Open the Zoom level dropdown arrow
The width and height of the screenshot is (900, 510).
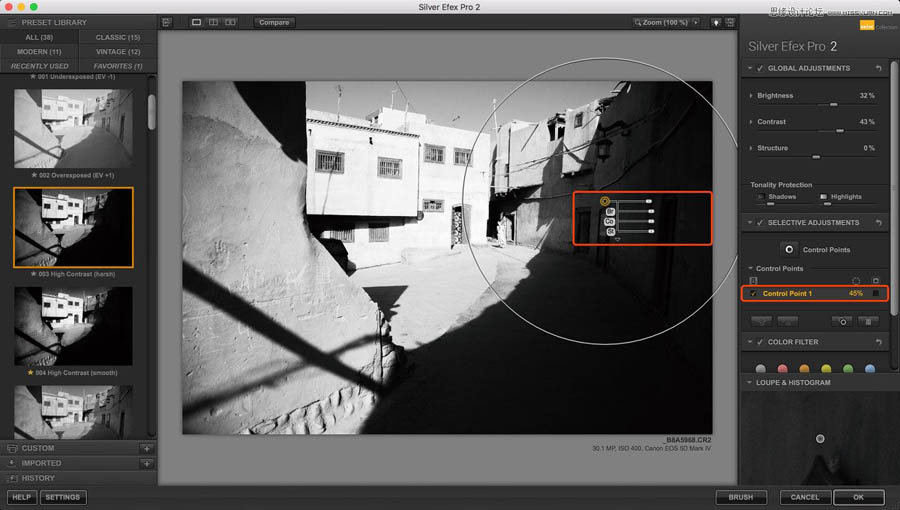point(696,22)
